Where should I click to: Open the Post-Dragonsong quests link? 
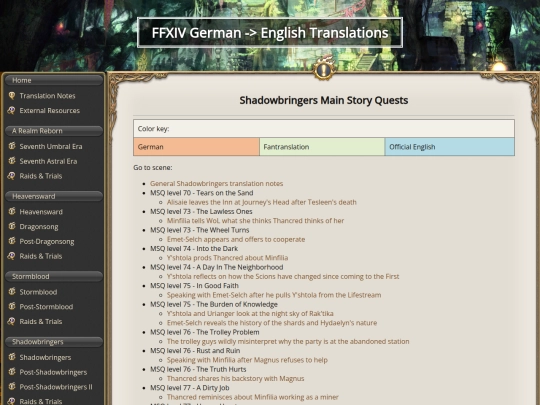click(47, 241)
